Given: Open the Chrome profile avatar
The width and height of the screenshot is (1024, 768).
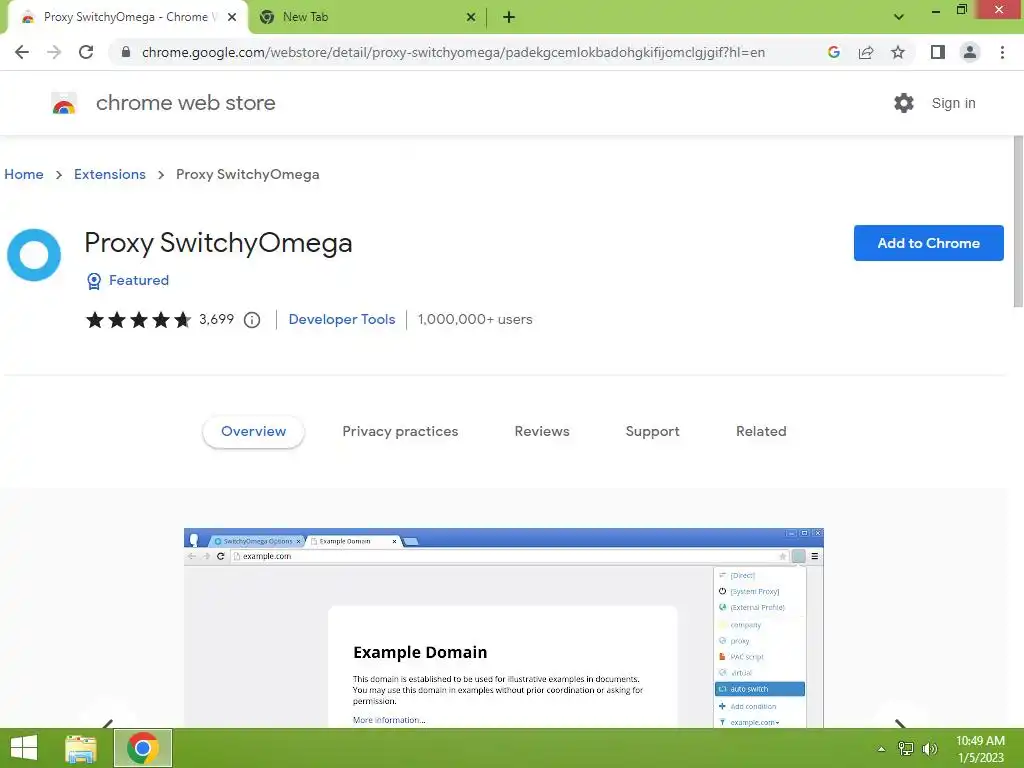Looking at the screenshot, I should click(970, 52).
